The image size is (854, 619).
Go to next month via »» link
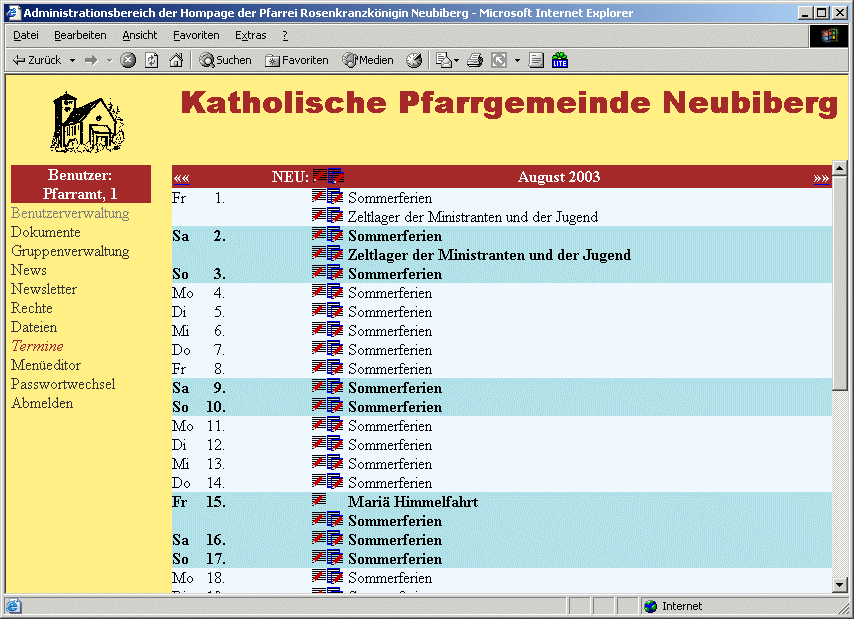821,178
